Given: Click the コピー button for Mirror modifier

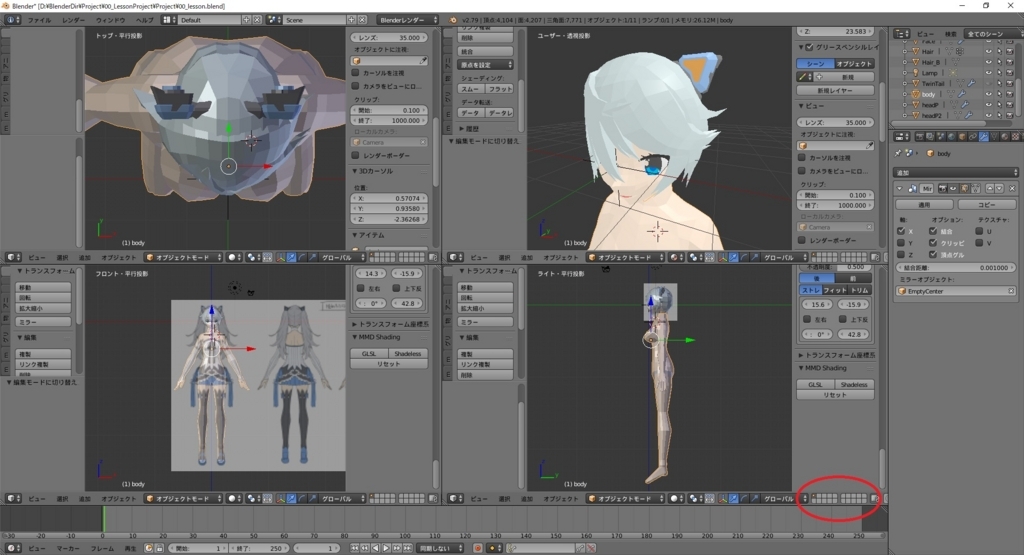Looking at the screenshot, I should (x=986, y=204).
